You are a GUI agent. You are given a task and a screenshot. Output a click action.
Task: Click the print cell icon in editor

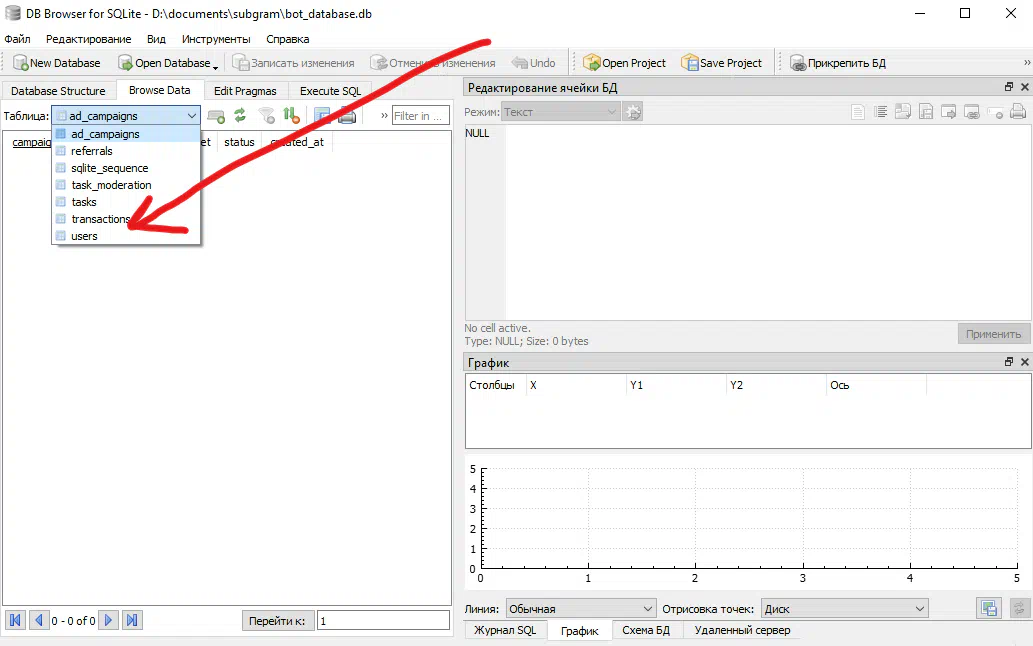(x=1018, y=112)
